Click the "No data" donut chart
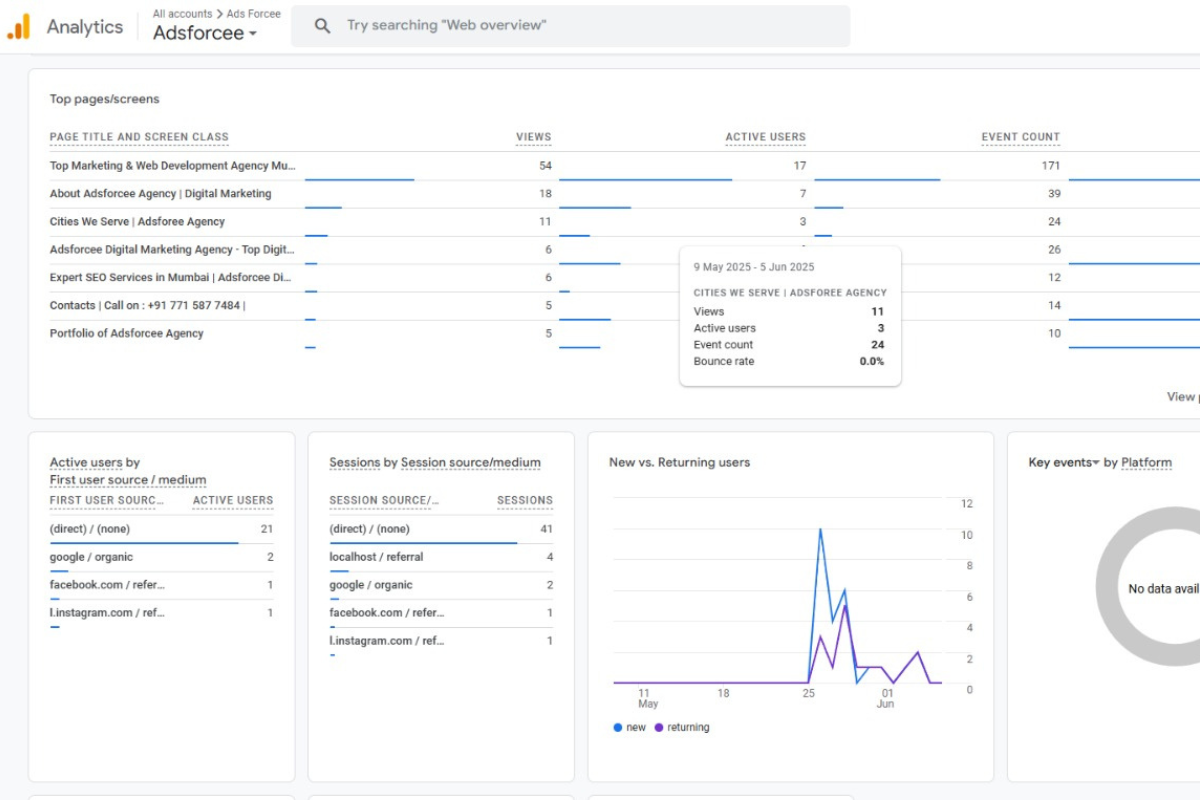This screenshot has height=800, width=1200. coord(1148,587)
